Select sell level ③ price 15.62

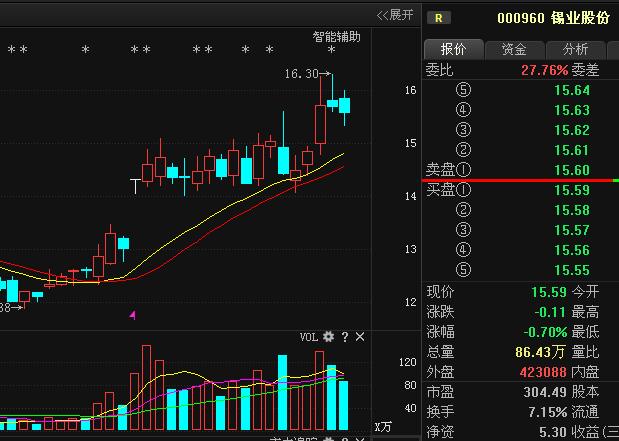pos(572,130)
